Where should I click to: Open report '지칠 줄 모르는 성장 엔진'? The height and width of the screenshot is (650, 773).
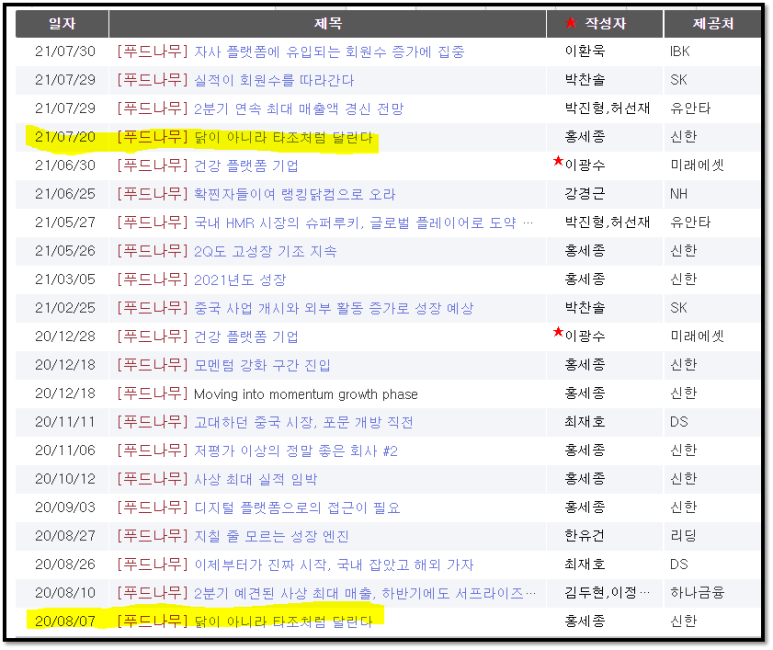(x=272, y=536)
